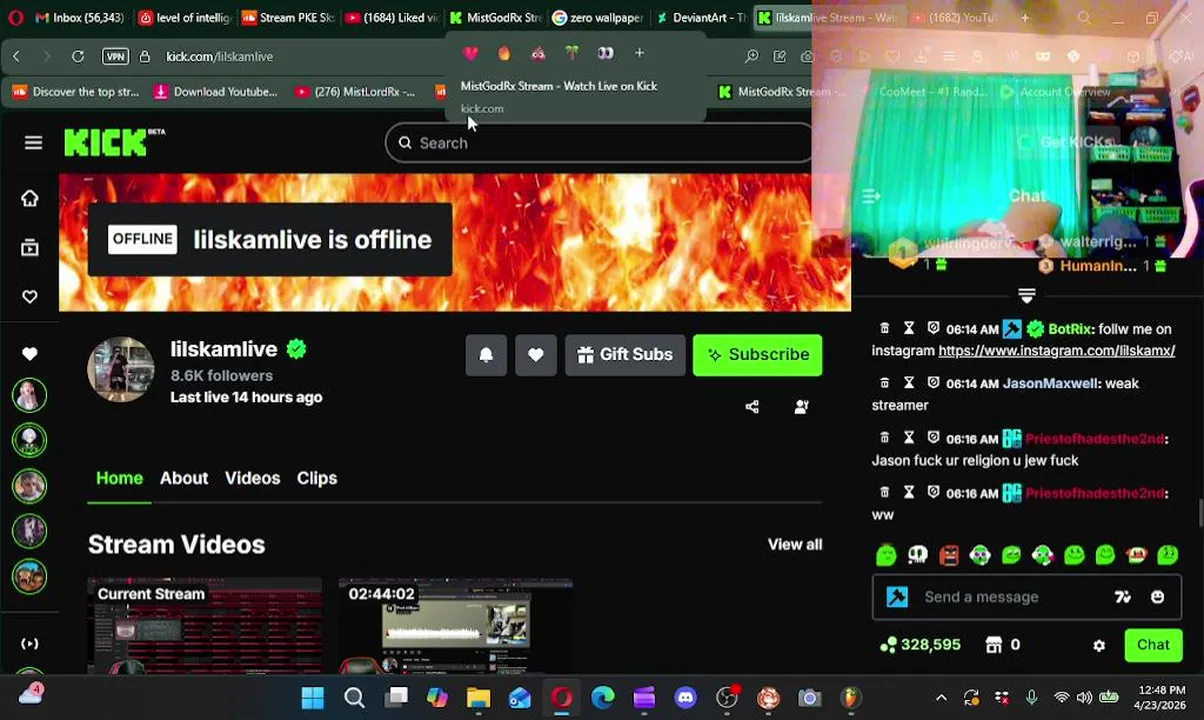Click the BotRix username in chat
The height and width of the screenshot is (720, 1204).
1069,329
